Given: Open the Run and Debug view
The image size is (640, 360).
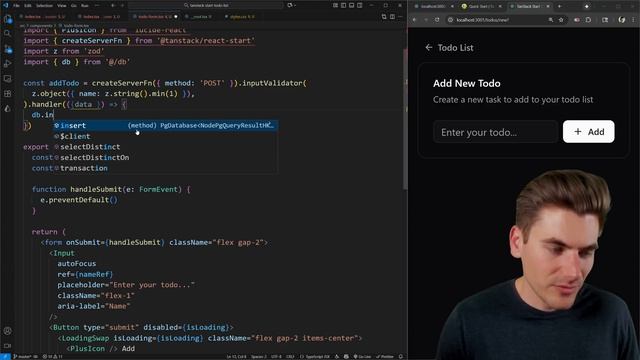Looking at the screenshot, I should point(7,64).
